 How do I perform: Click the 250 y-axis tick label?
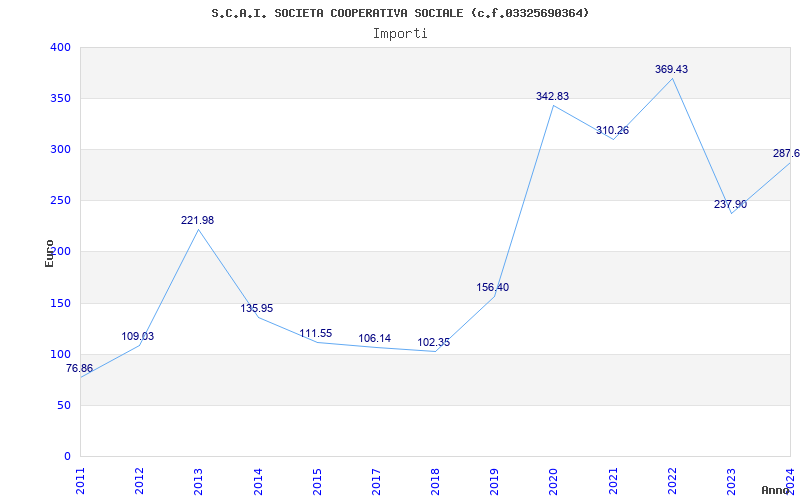[60, 201]
